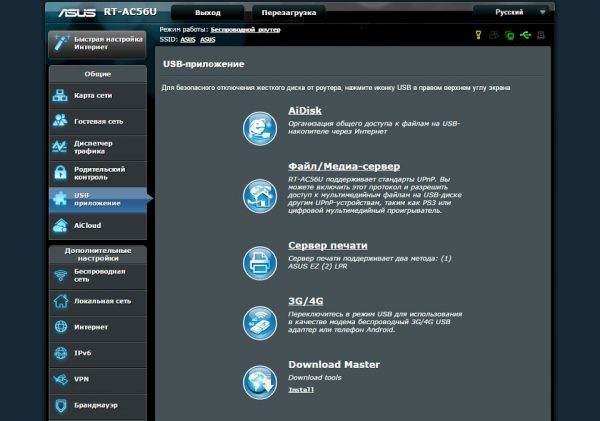
Task: Open Беспроводная сеть settings
Action: click(x=98, y=276)
